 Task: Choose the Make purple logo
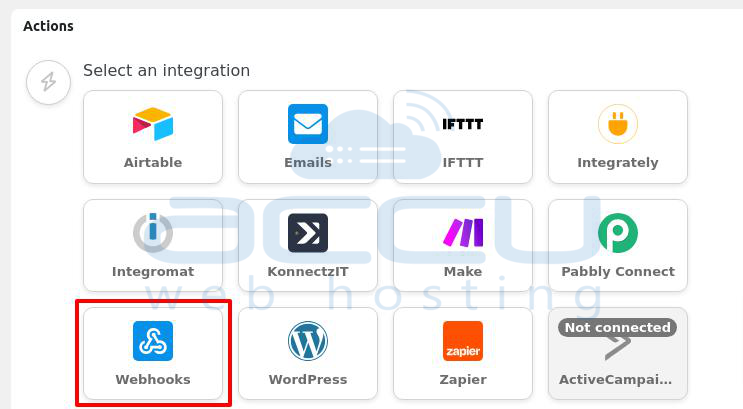coord(462,233)
